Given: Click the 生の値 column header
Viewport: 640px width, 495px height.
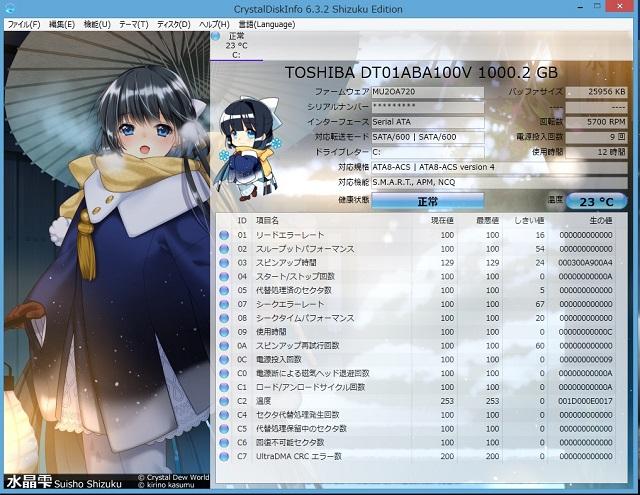Looking at the screenshot, I should (x=600, y=221).
